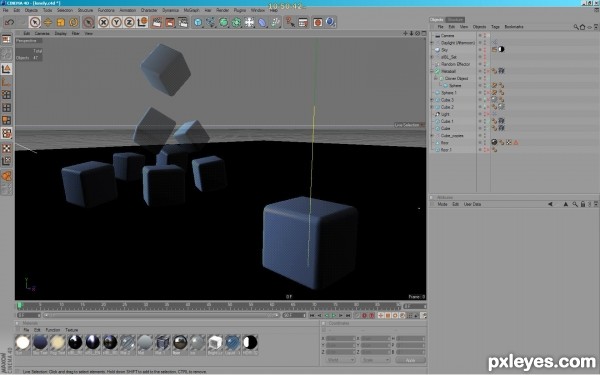The width and height of the screenshot is (600, 375).
Task: Expand the Cube 3 object
Action: (432, 100)
